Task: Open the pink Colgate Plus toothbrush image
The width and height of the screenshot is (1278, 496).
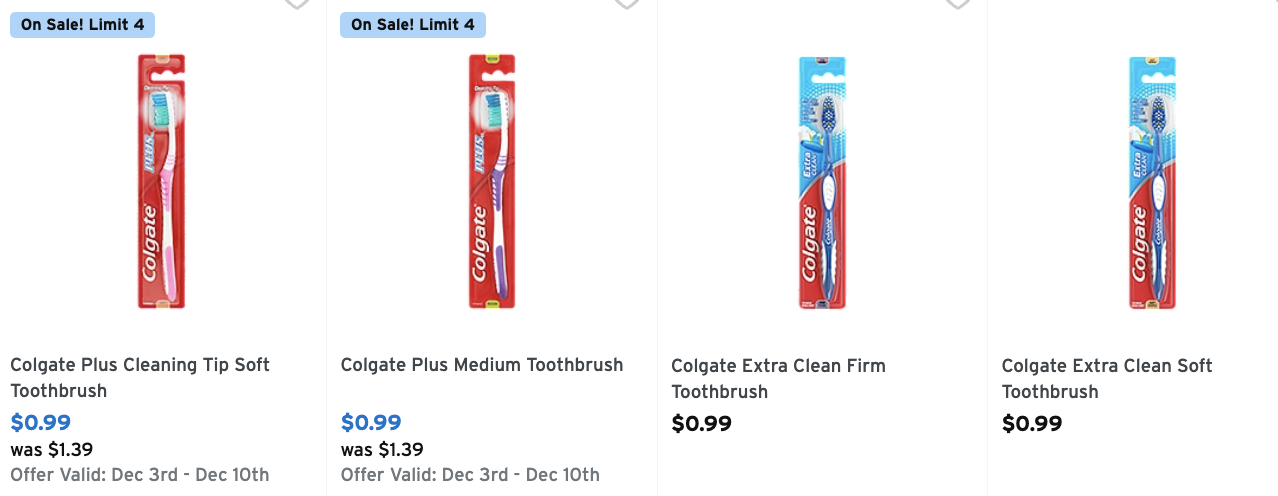Action: click(161, 181)
